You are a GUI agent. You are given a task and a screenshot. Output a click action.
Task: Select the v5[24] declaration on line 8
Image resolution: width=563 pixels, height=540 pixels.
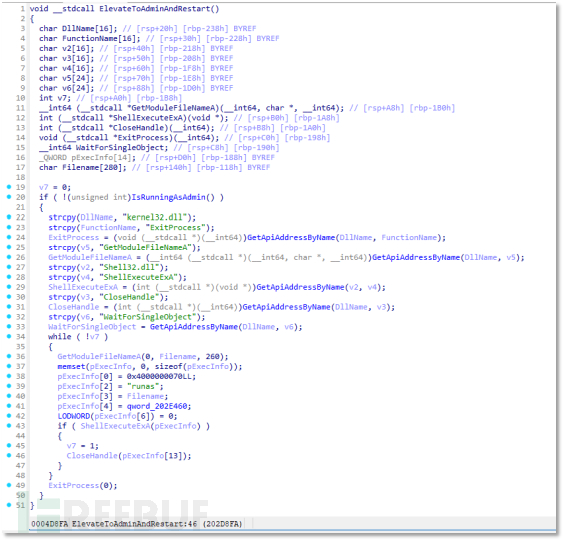point(78,78)
